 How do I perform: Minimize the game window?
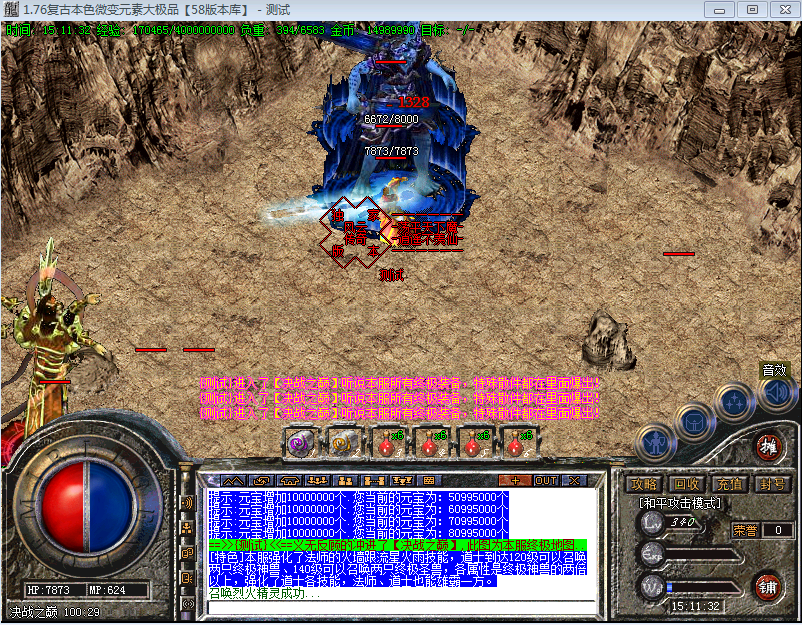(719, 10)
